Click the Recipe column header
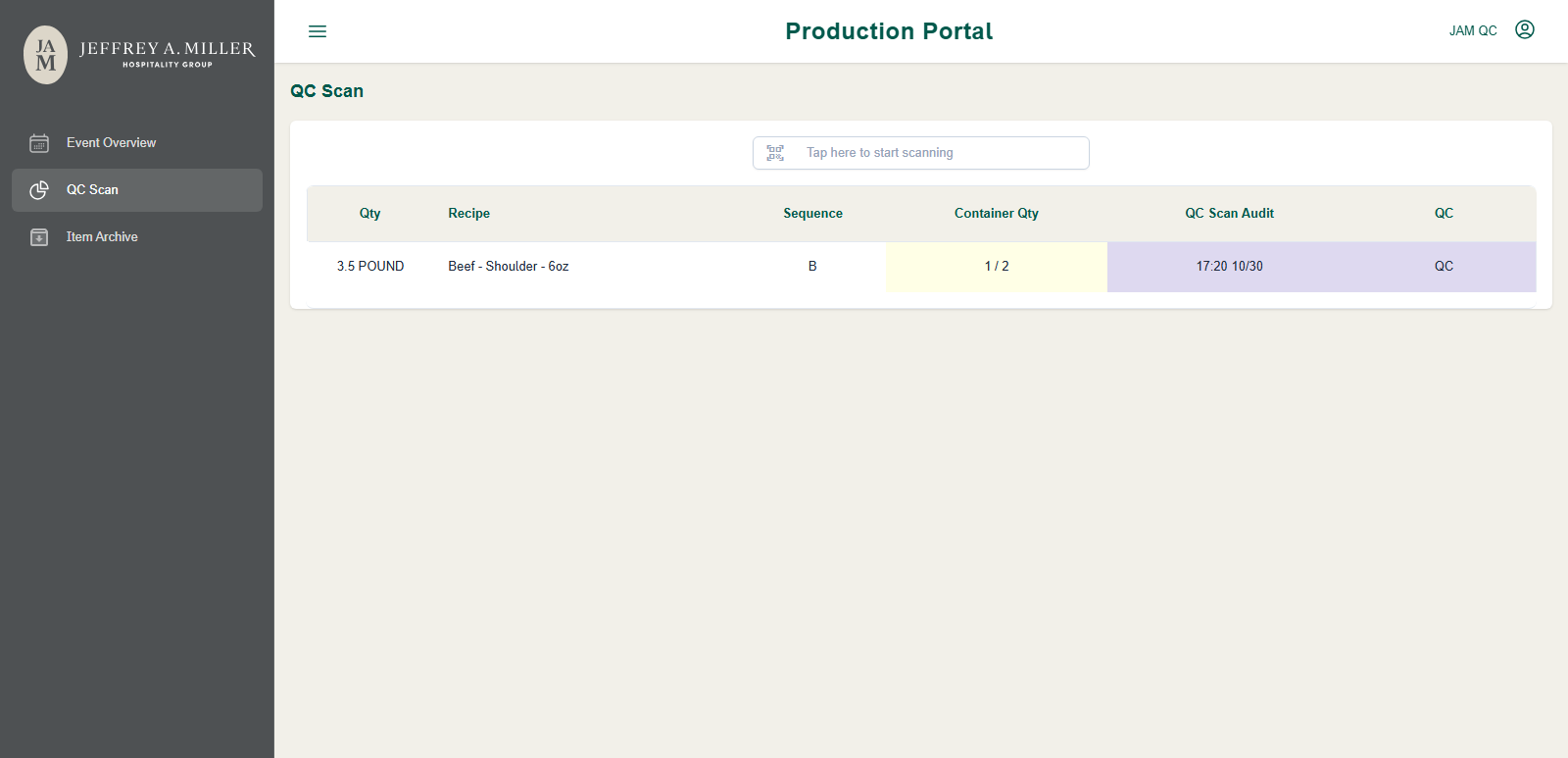Viewport: 1568px width, 758px height. [469, 214]
